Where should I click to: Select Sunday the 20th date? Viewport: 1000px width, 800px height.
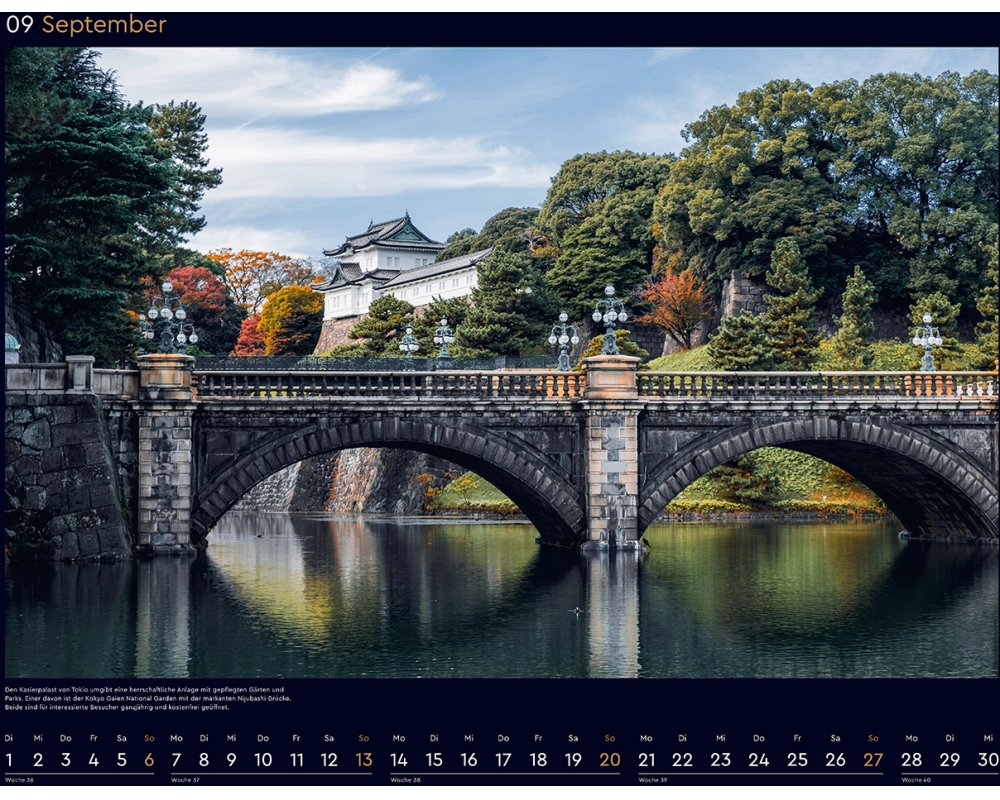point(609,759)
